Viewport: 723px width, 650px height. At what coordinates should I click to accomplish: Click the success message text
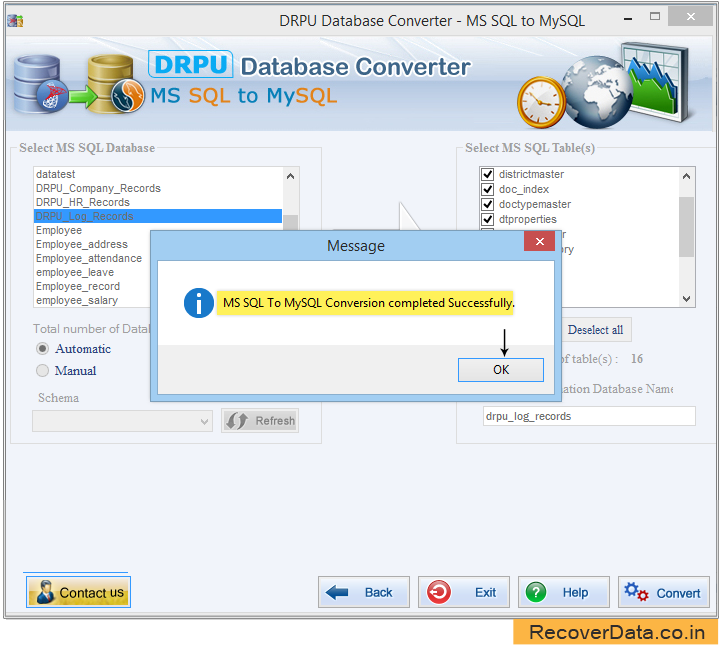click(x=368, y=303)
